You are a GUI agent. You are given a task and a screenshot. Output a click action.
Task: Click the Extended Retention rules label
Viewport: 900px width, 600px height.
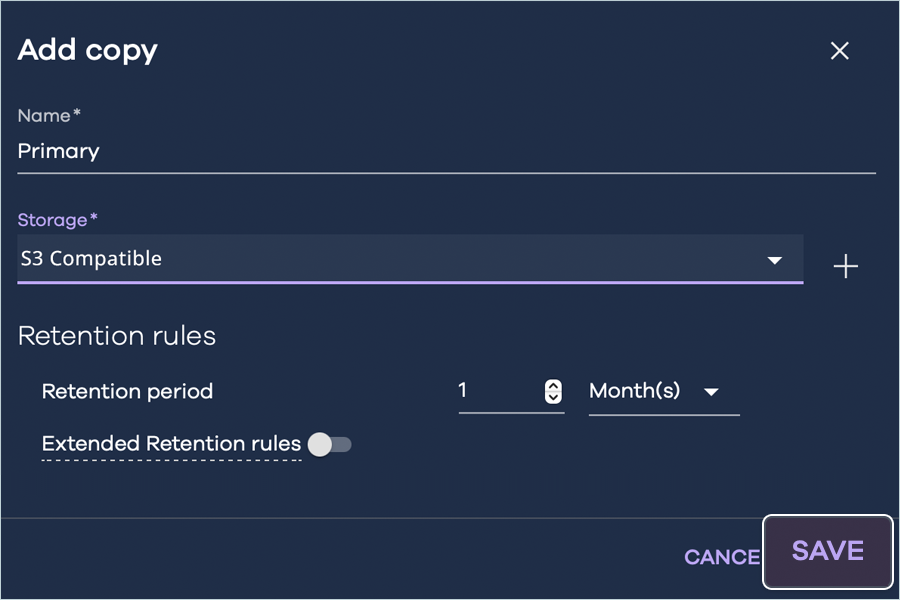[171, 444]
